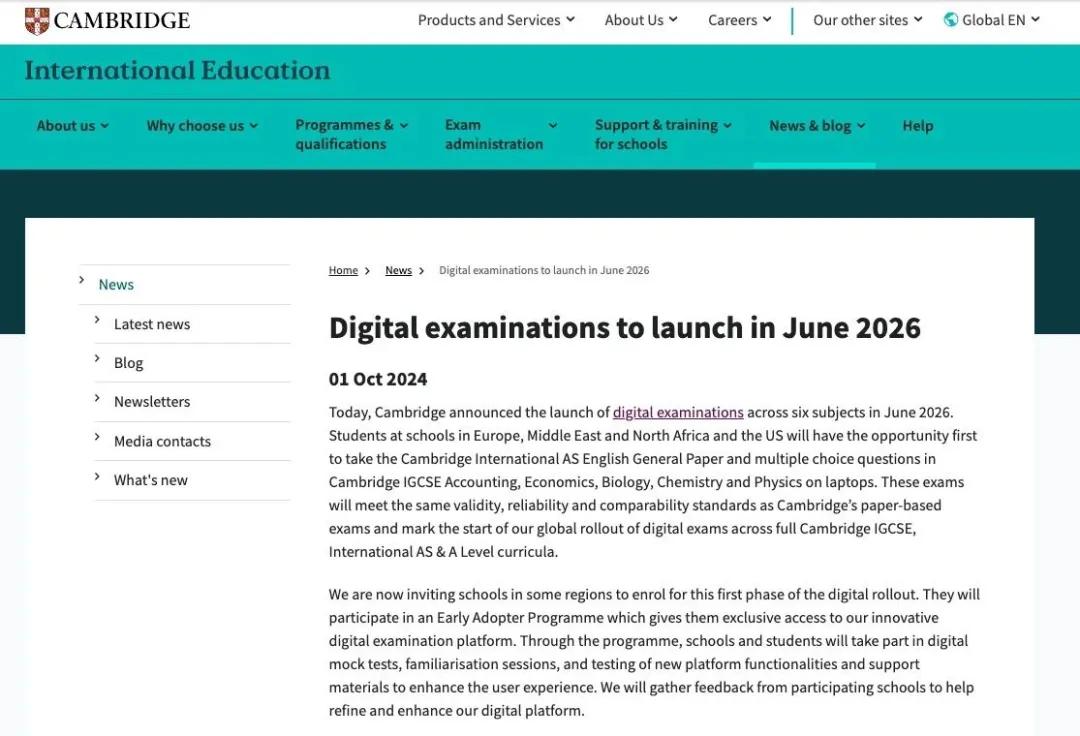Select the News & blog tab

[816, 126]
